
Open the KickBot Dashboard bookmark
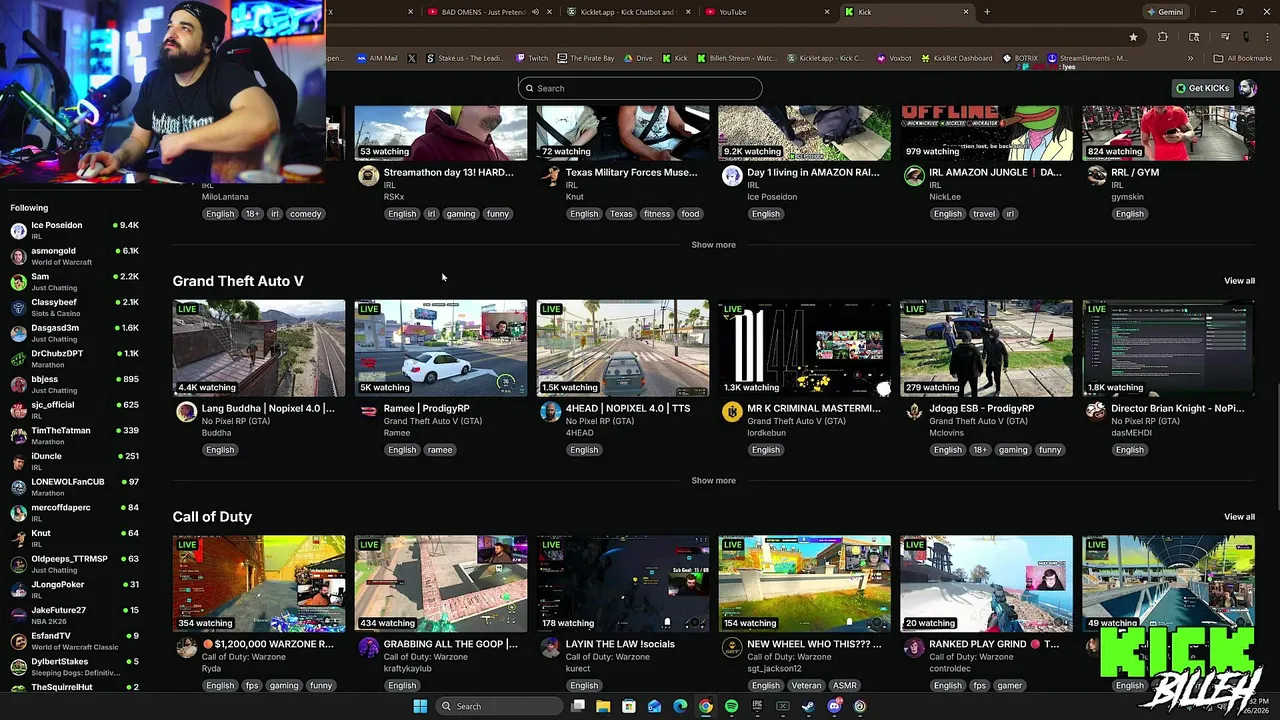[956, 58]
